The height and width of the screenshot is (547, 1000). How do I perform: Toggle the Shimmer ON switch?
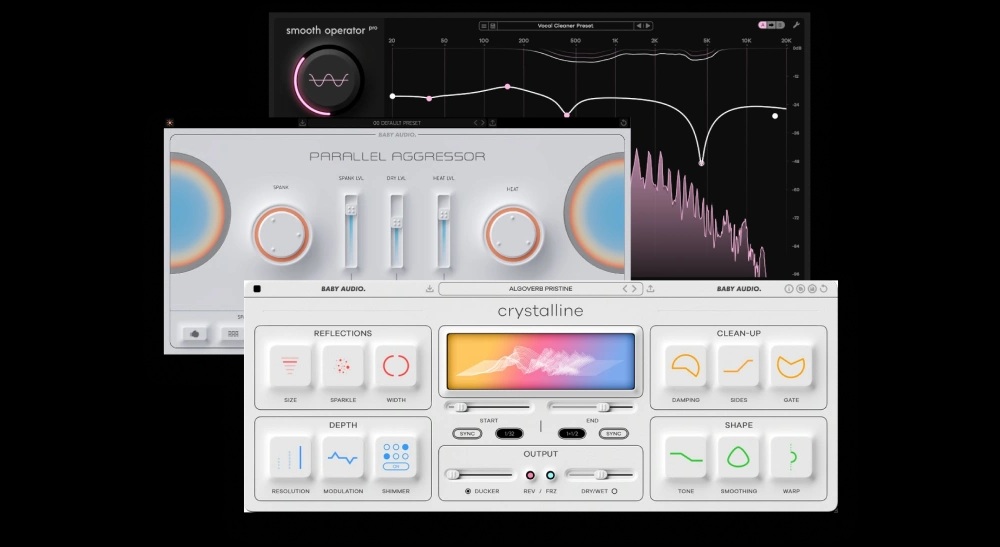(395, 467)
